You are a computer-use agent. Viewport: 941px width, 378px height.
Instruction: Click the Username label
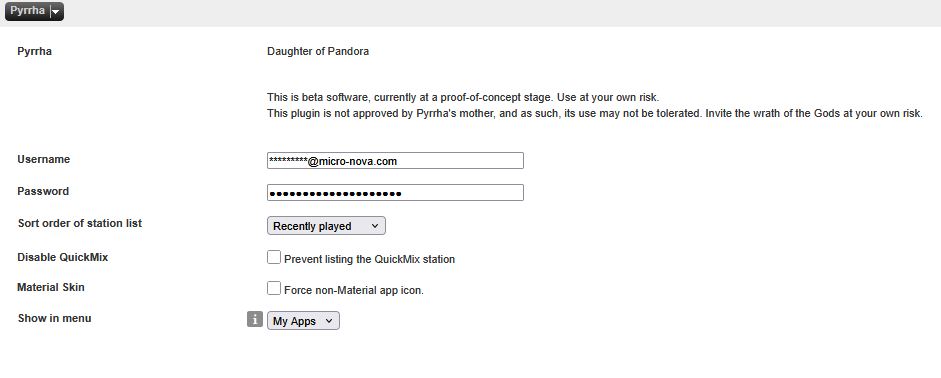point(43,159)
